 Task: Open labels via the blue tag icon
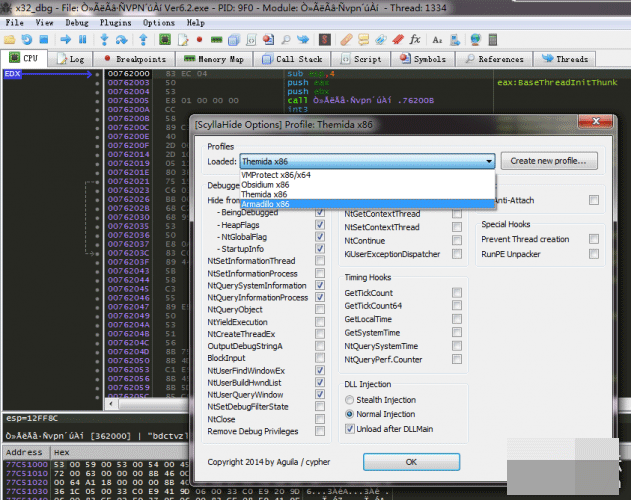point(381,39)
